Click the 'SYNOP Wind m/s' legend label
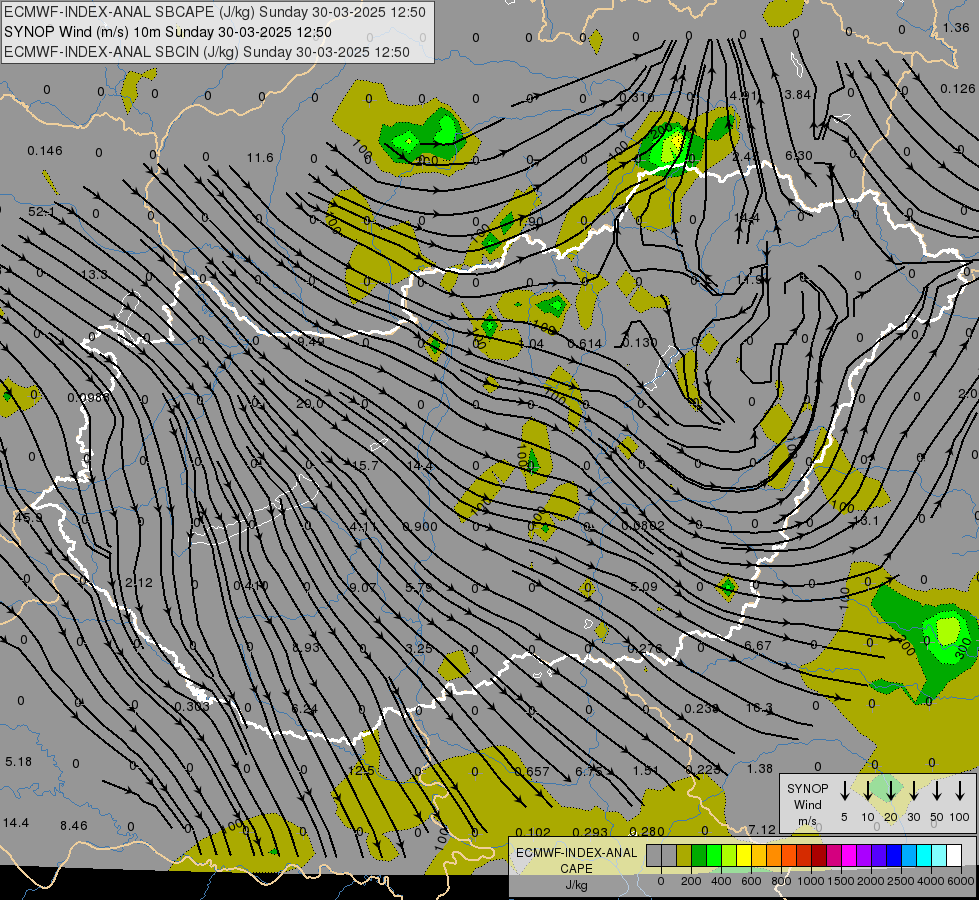The height and width of the screenshot is (900, 979). (x=807, y=804)
